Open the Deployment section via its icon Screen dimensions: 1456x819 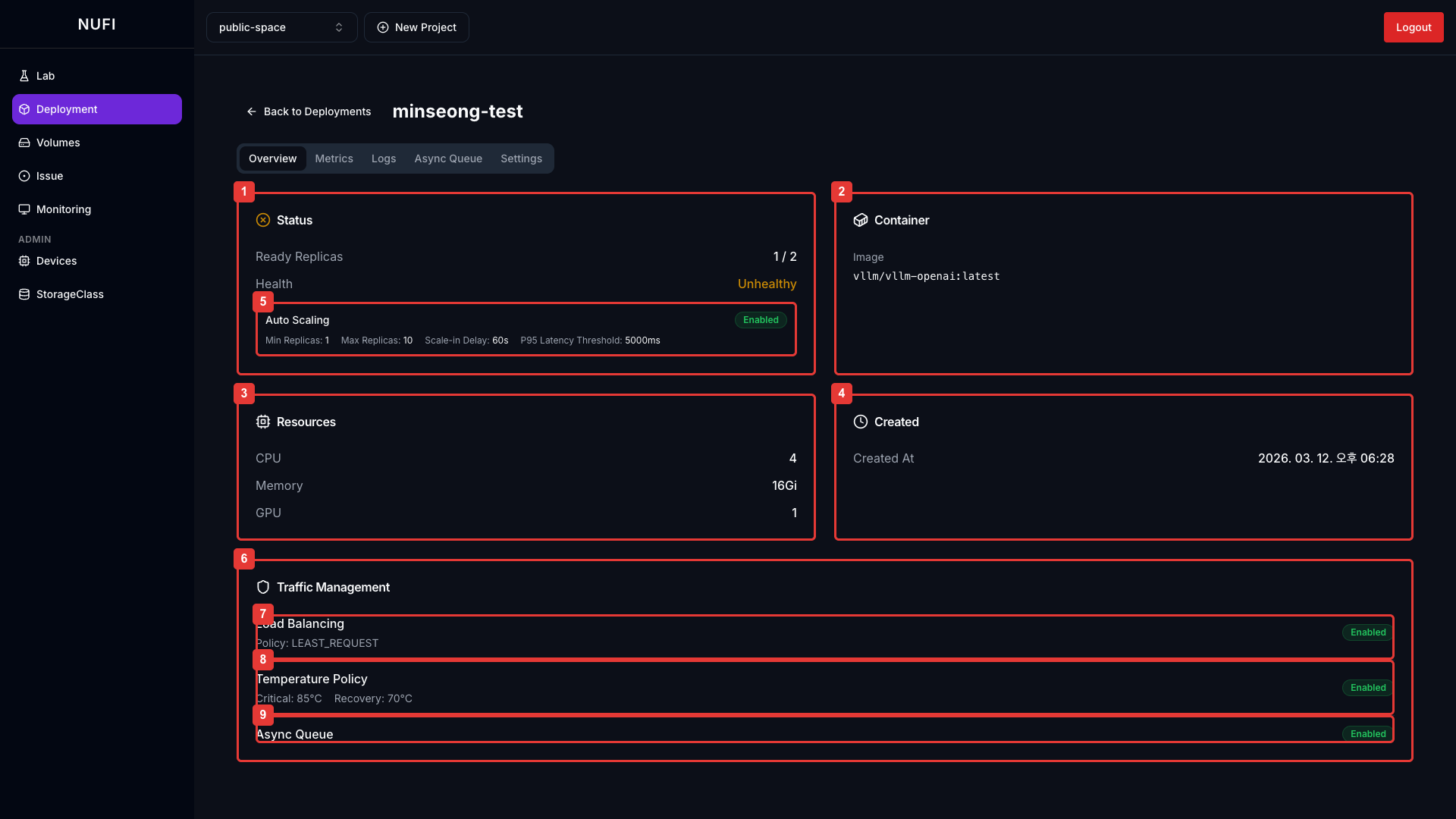click(x=25, y=108)
